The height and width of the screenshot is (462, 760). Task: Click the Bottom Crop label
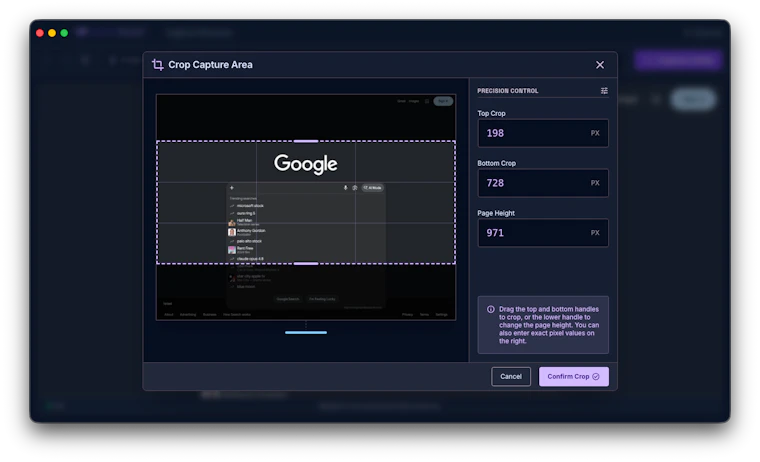496,163
